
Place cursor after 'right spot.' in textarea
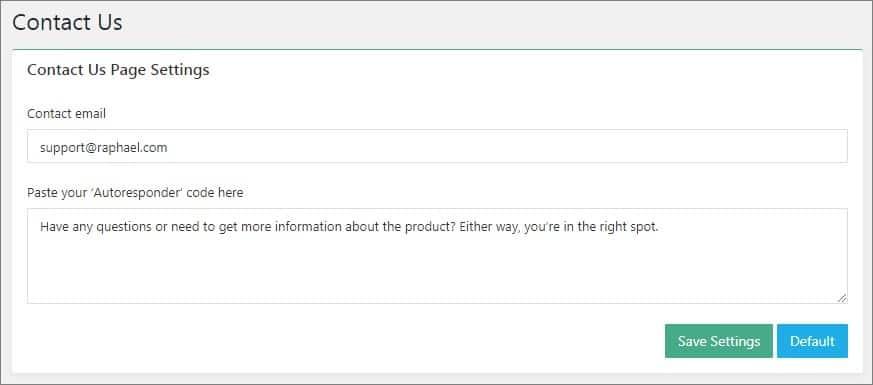(660, 227)
